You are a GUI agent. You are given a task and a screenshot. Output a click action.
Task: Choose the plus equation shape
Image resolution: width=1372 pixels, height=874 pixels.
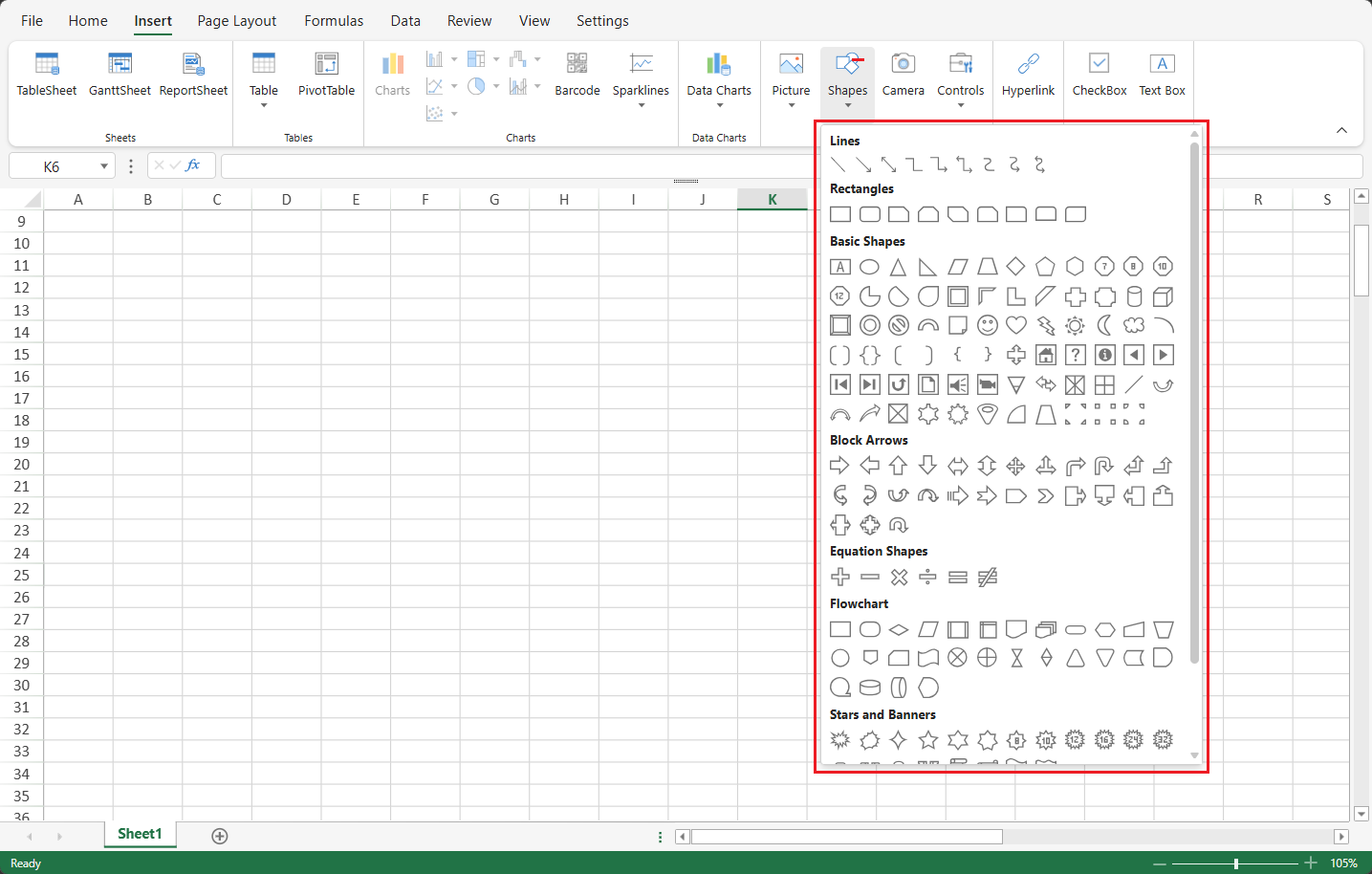pyautogui.click(x=839, y=577)
